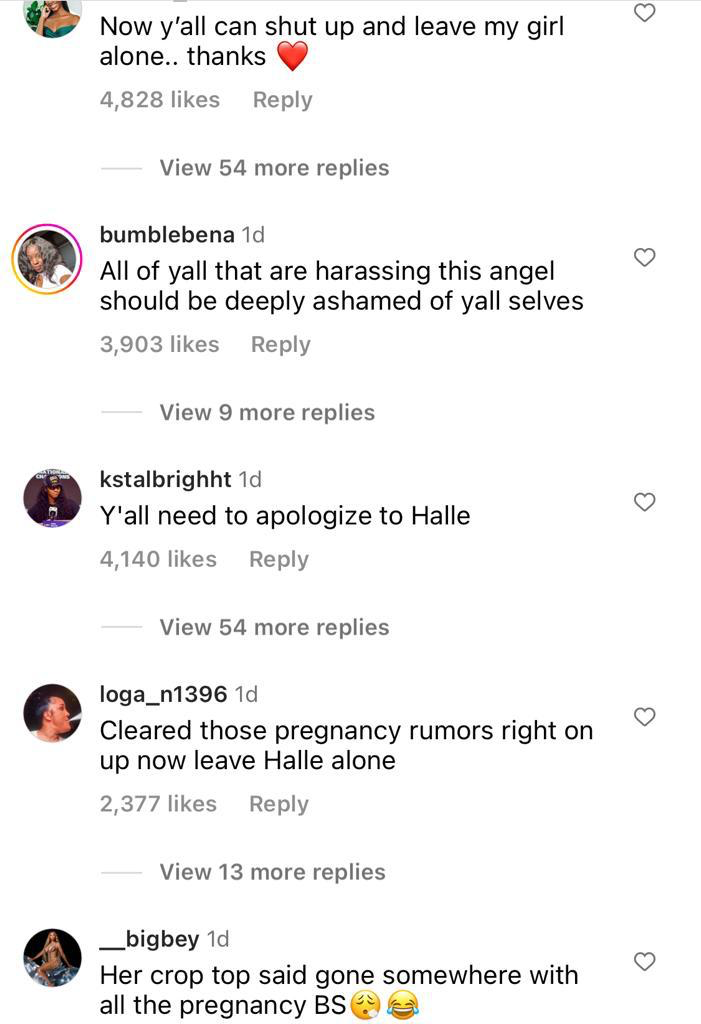701x1024 pixels.
Task: Reply to bumblebena's comment
Action: coord(281,344)
